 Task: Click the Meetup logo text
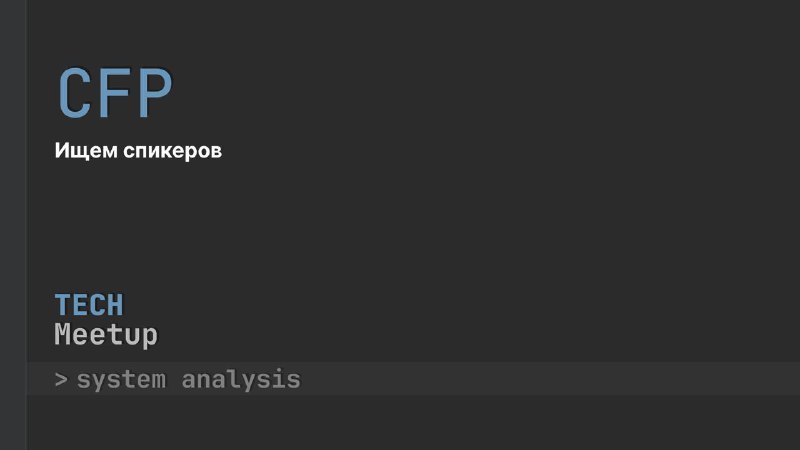[x=106, y=335]
